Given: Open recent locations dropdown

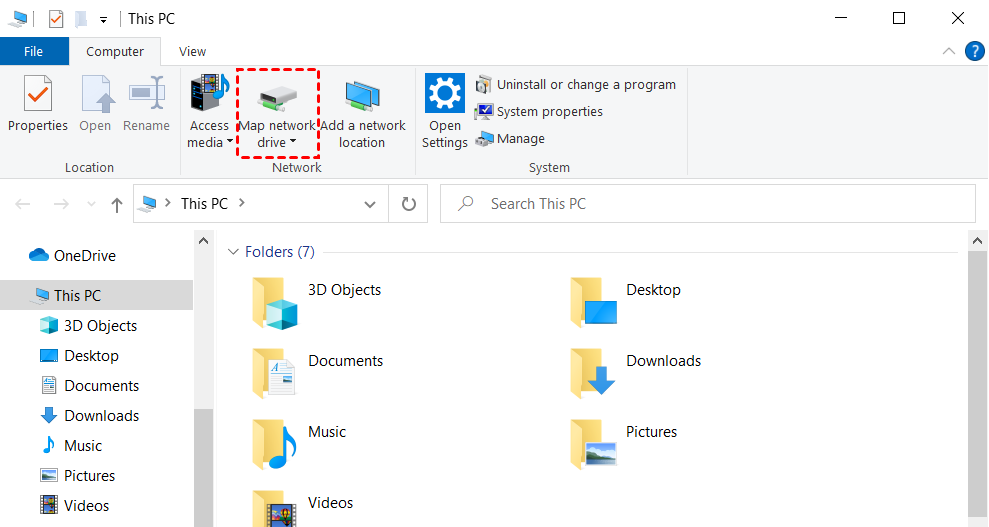Looking at the screenshot, I should pos(91,204).
